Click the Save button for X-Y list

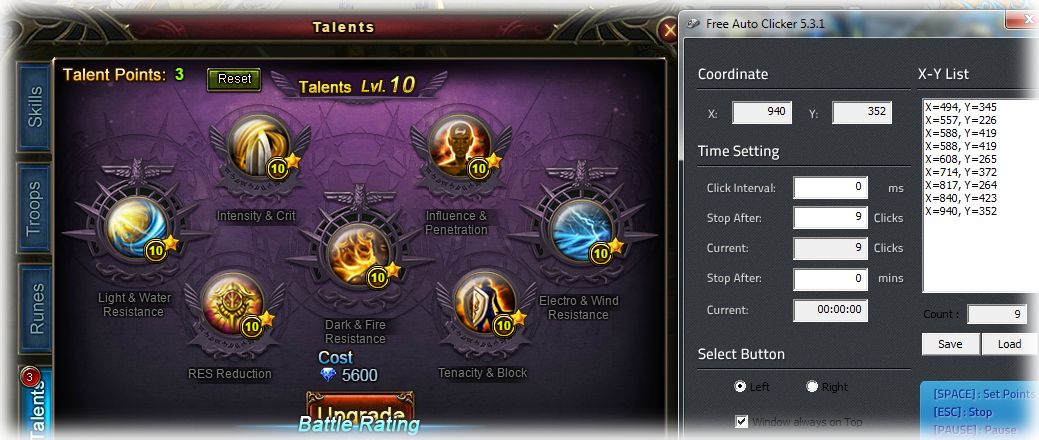951,344
